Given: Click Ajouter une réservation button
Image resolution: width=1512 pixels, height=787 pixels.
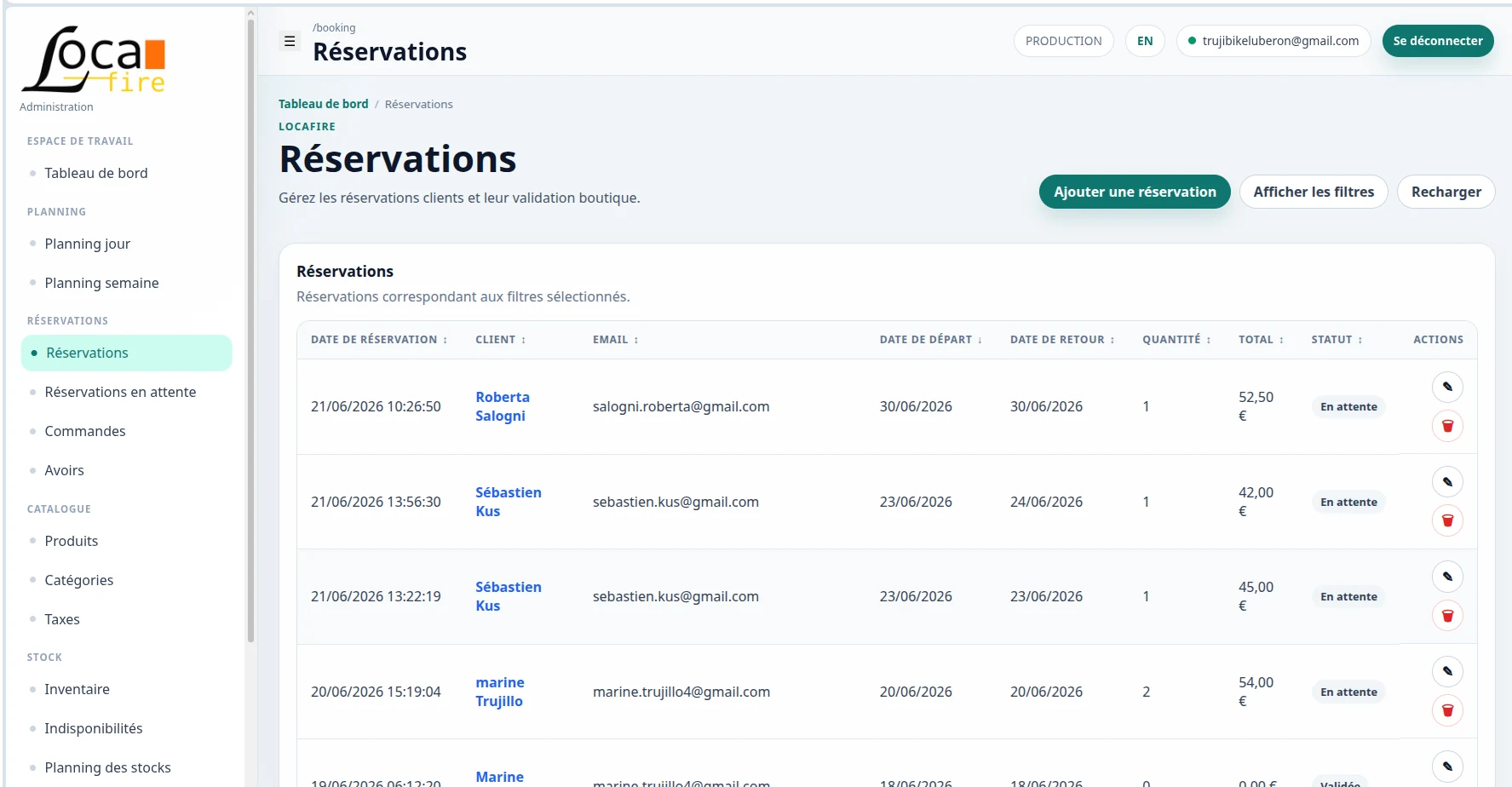Looking at the screenshot, I should tap(1135, 192).
